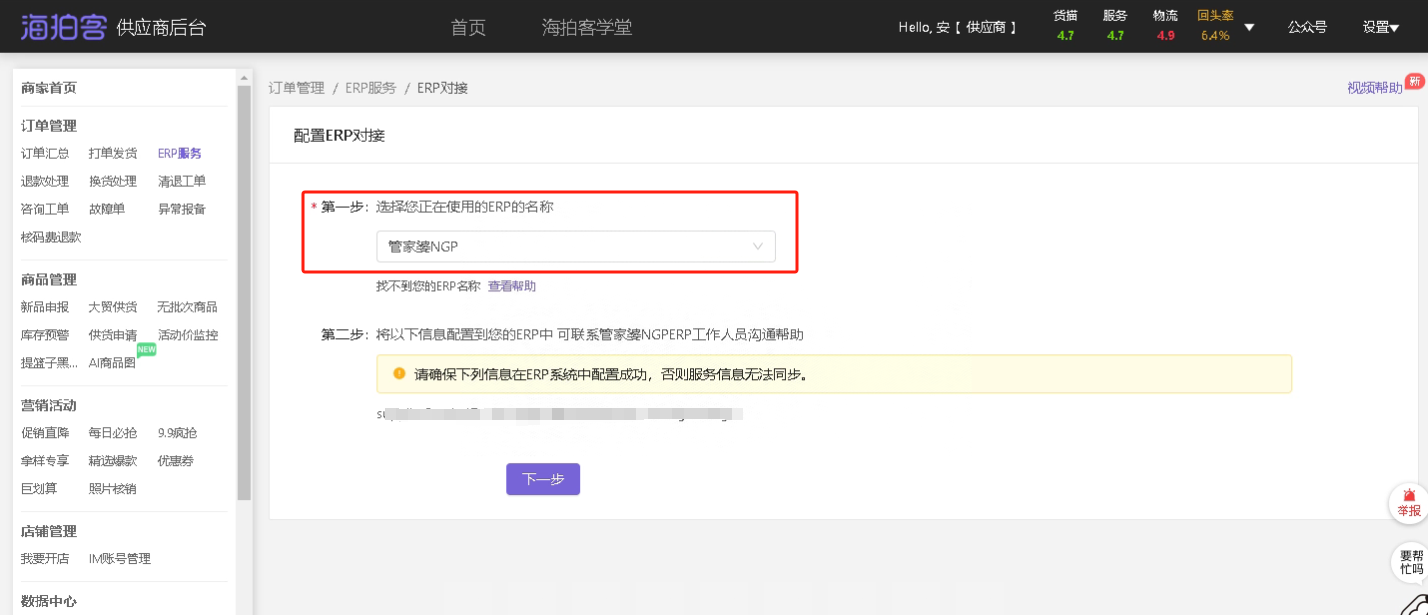Open the 公众号 menu item
Viewport: 1428px width, 615px height.
click(x=1307, y=27)
